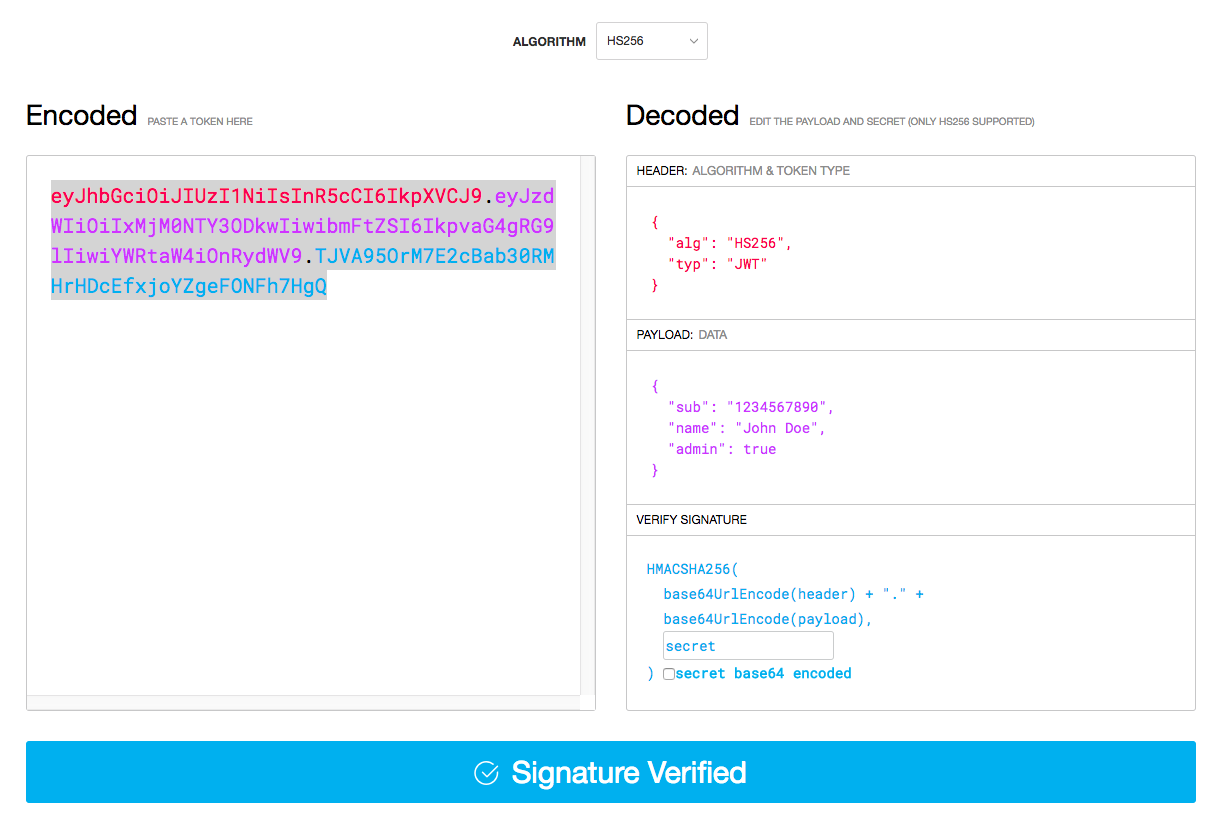The width and height of the screenshot is (1225, 818).
Task: Open the HS256 algorithm dropdown
Action: pos(651,41)
